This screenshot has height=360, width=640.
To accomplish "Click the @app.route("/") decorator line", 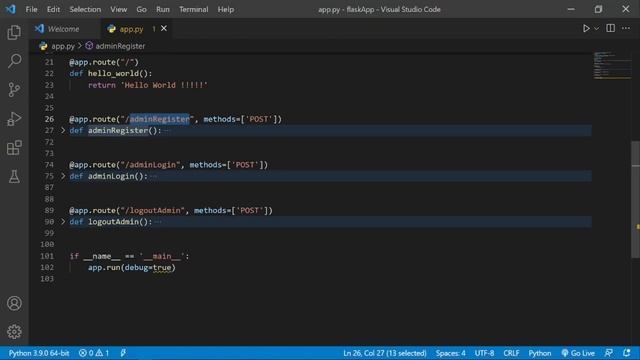I will pyautogui.click(x=104, y=62).
